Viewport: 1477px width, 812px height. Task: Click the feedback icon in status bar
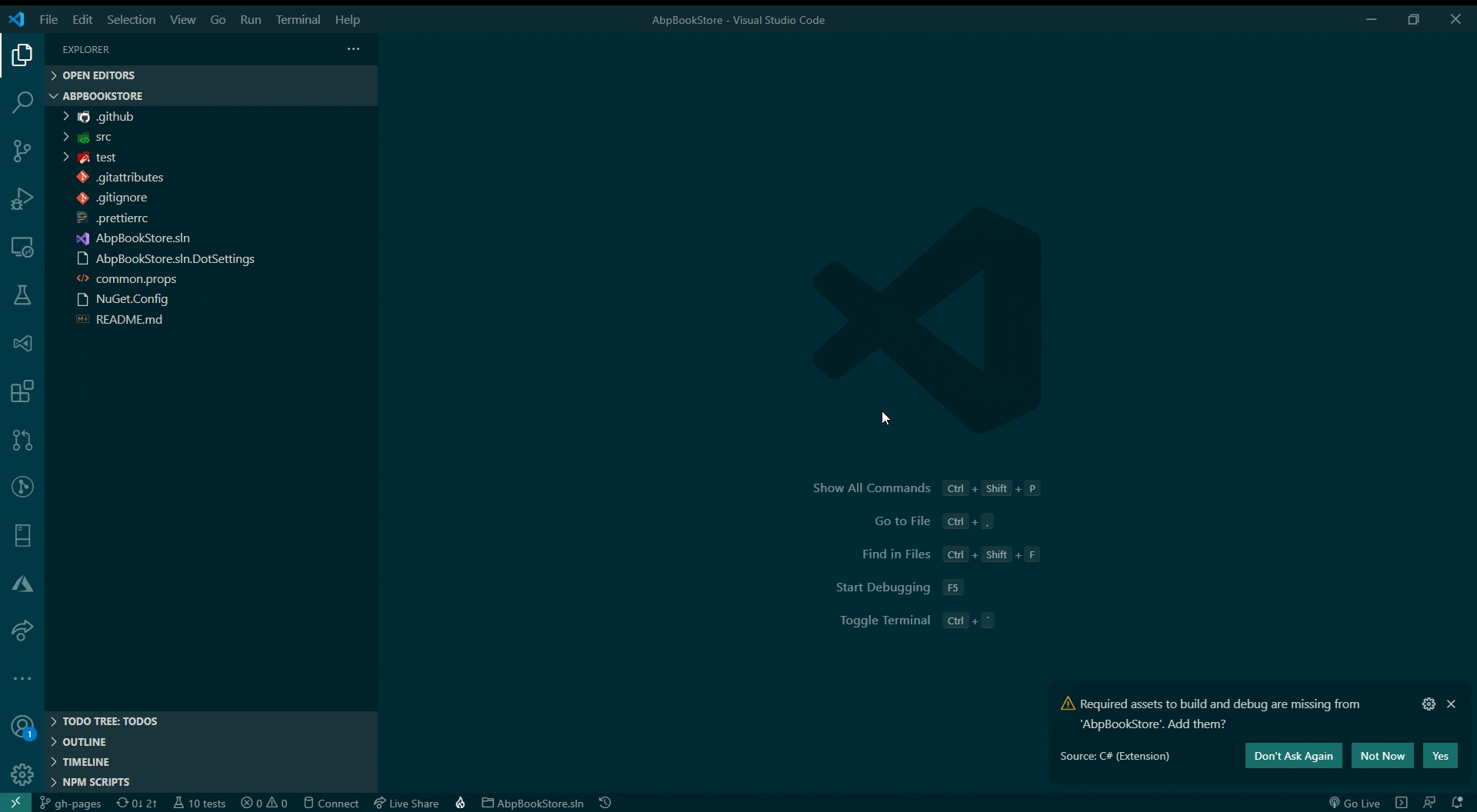pos(1429,803)
